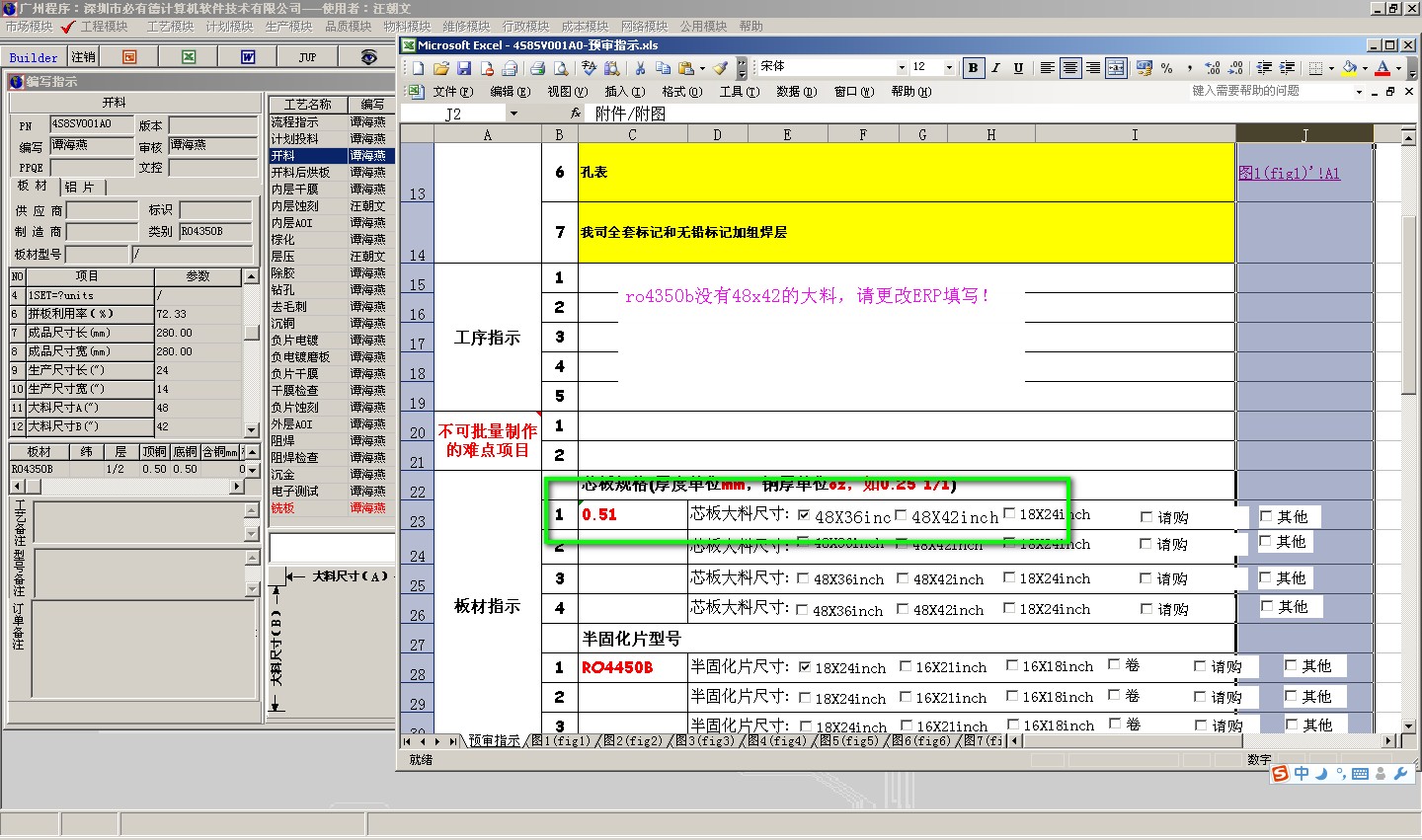Apply the red Font Color swatch
The width and height of the screenshot is (1422, 840).
click(x=1382, y=68)
